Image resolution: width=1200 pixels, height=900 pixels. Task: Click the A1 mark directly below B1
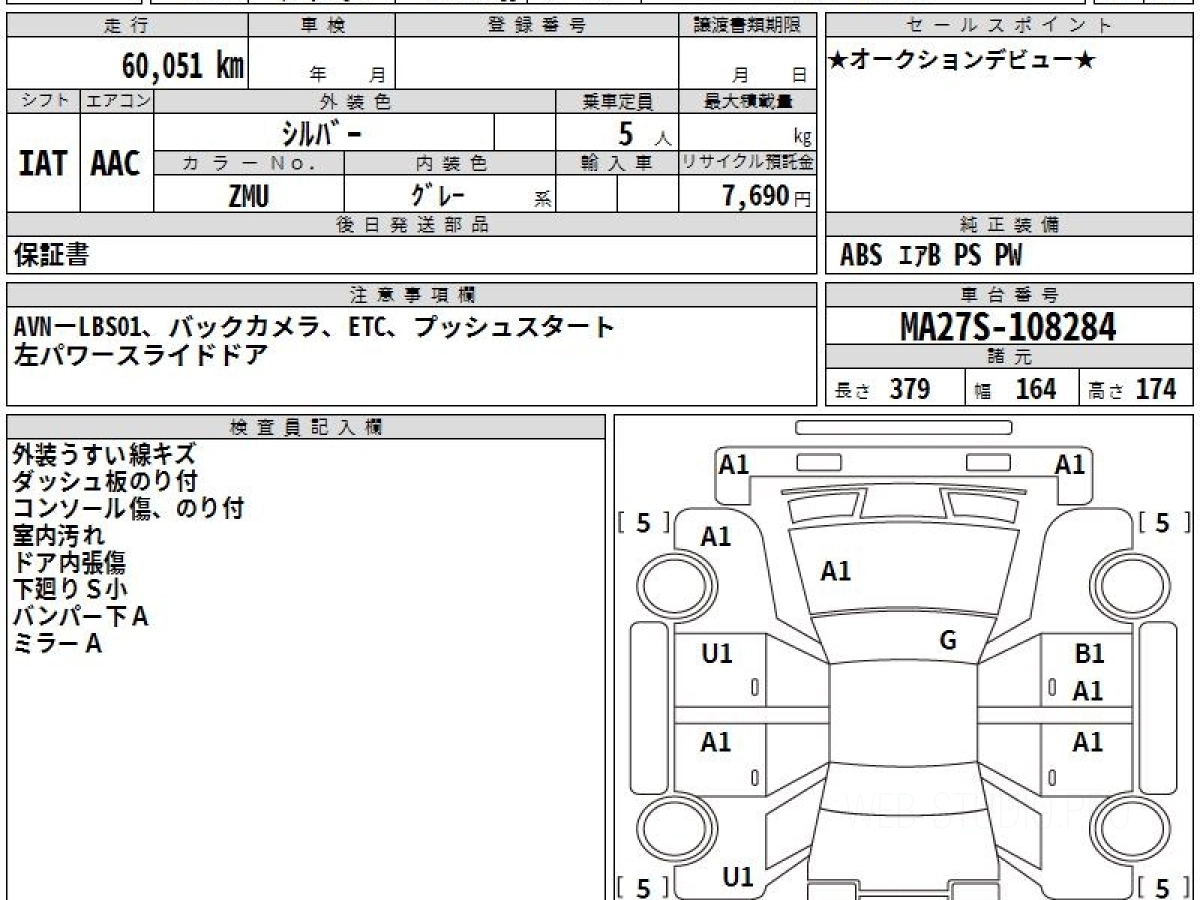pos(1088,691)
